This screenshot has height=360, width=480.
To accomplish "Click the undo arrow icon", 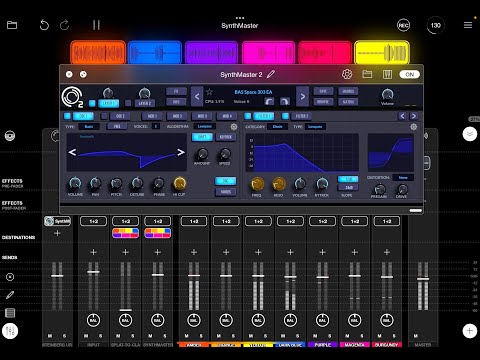I will (44, 25).
